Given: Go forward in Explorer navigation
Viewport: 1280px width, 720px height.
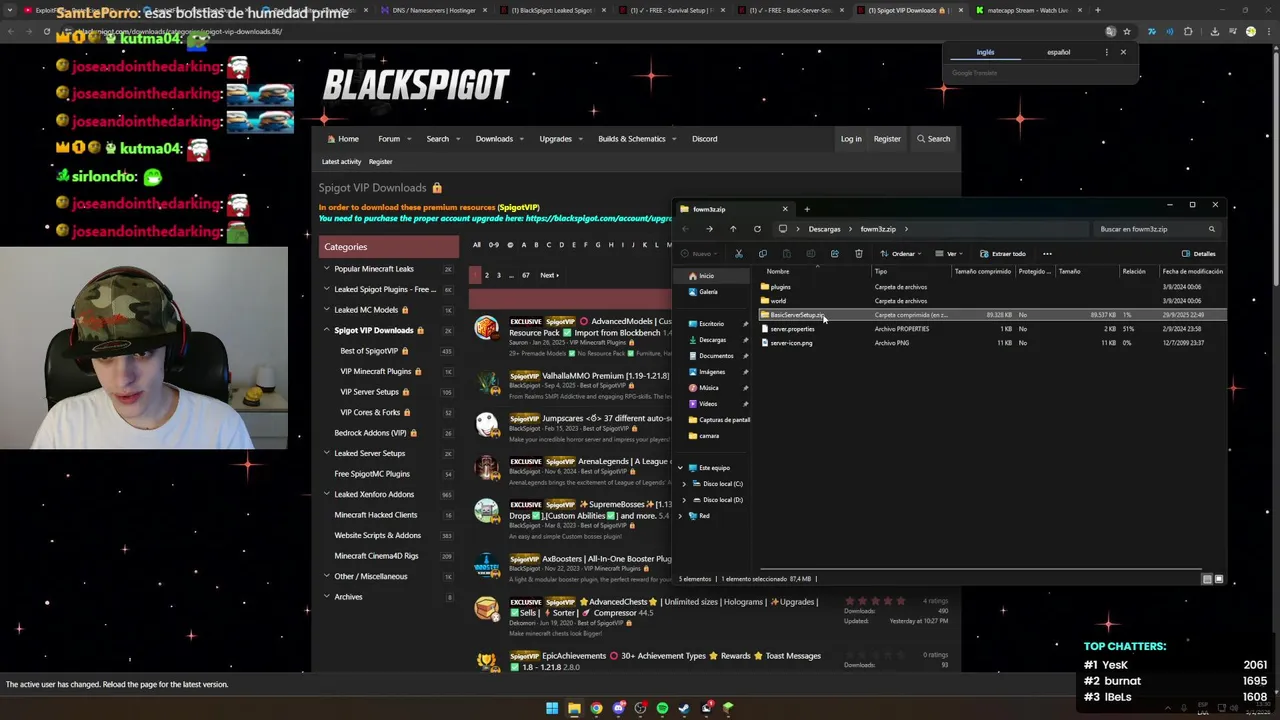Looking at the screenshot, I should pos(709,229).
